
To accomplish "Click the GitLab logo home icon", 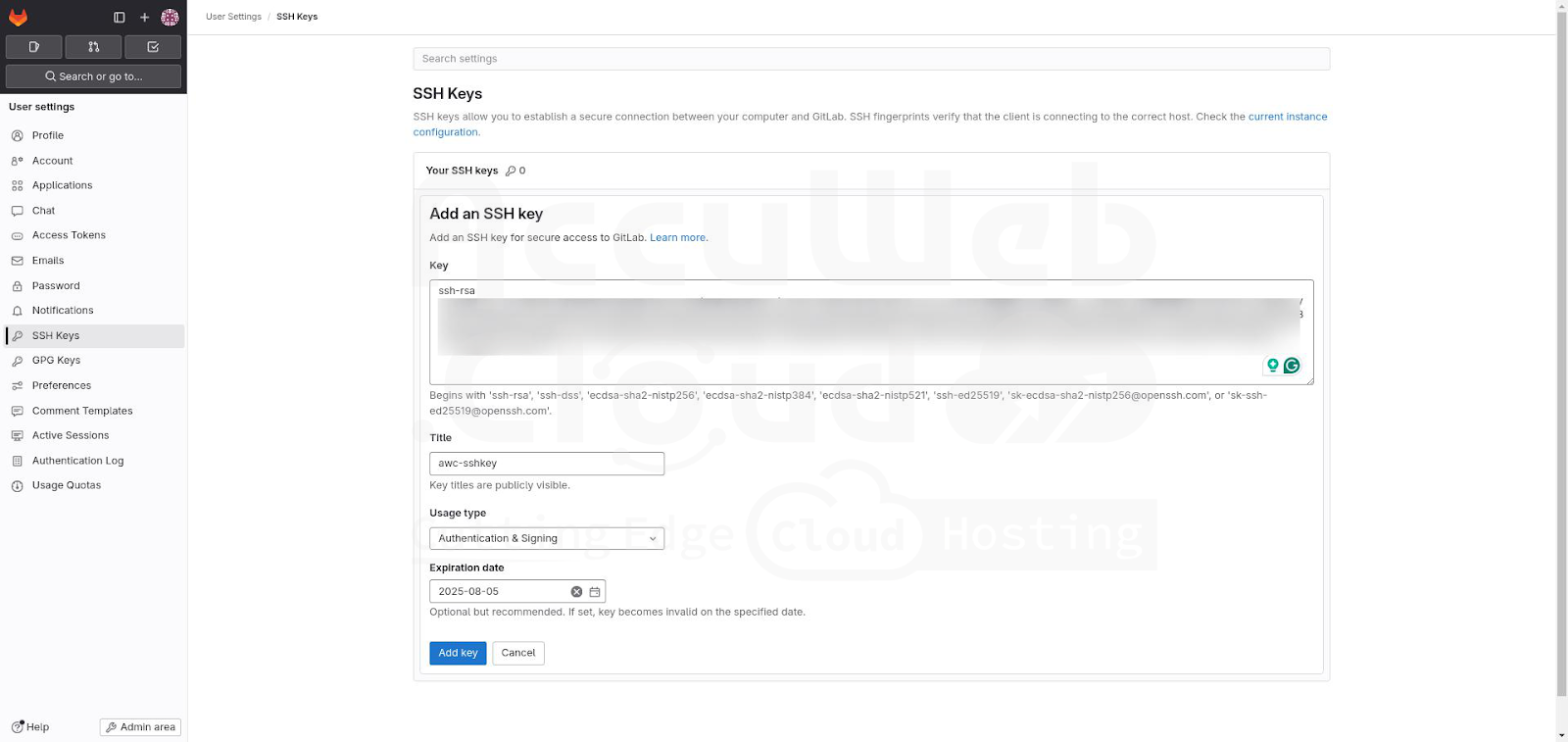I will (x=18, y=17).
